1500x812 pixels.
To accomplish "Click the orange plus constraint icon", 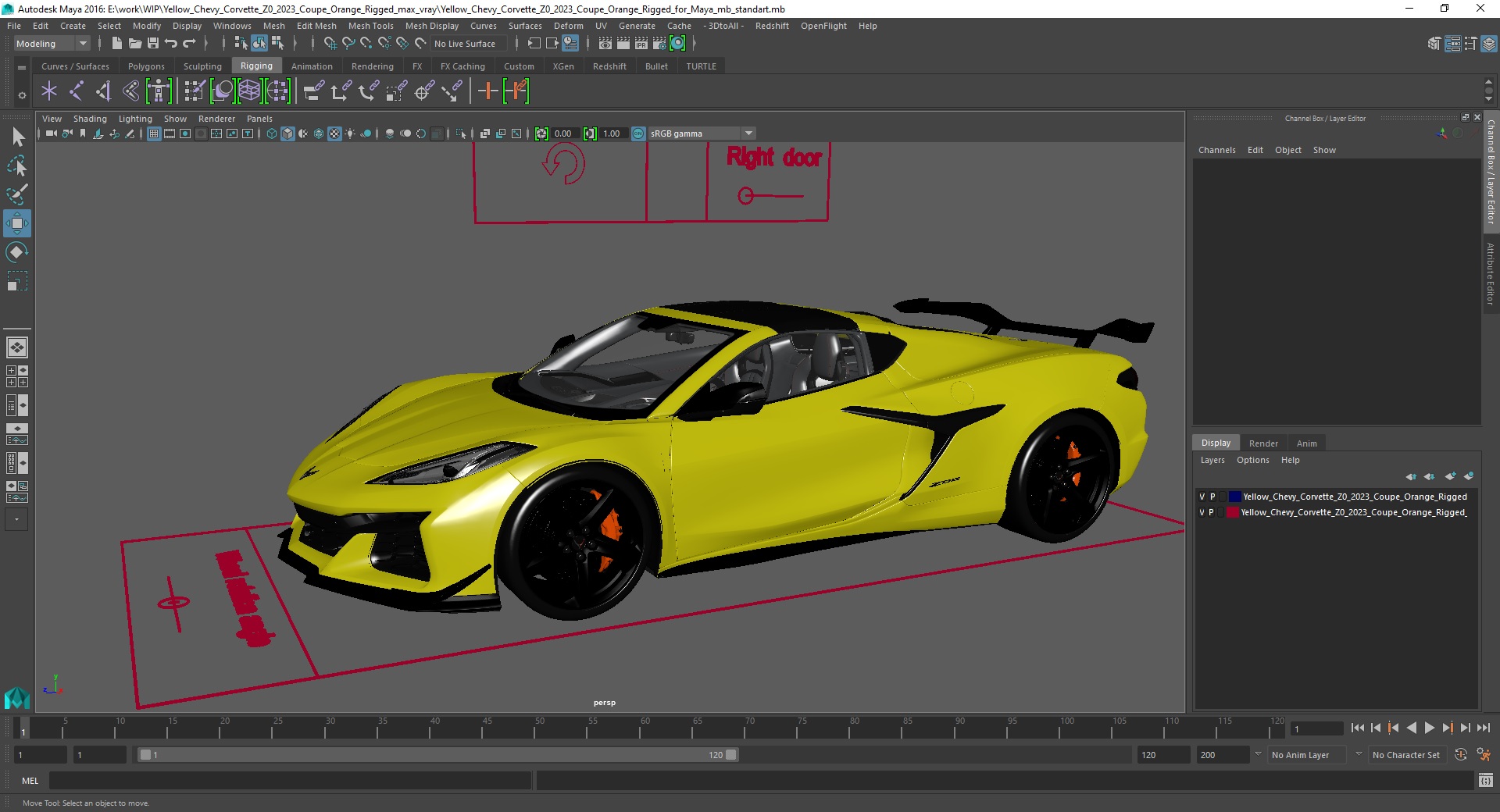I will (487, 91).
